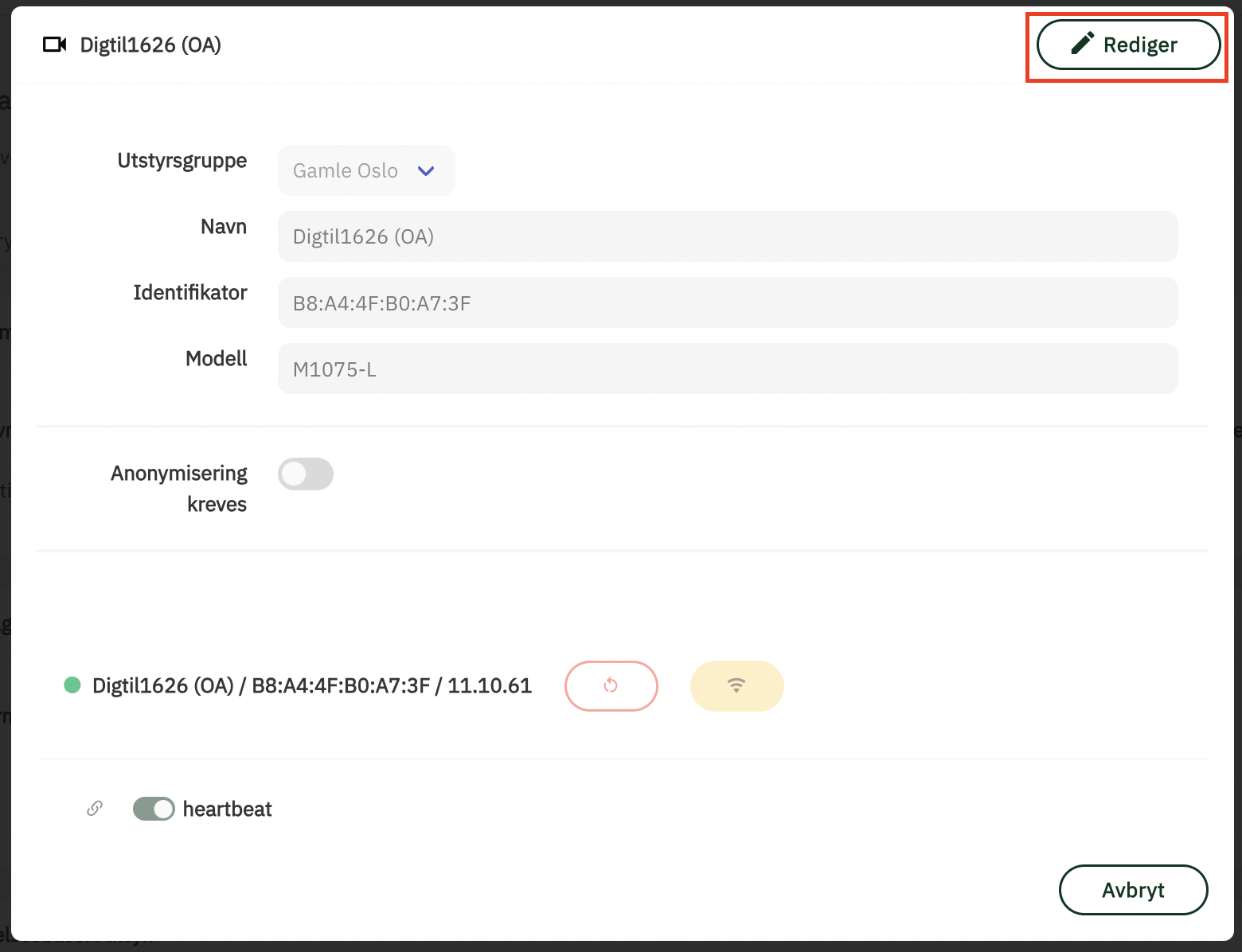Click the Avbryt cancel button
Viewport: 1242px width, 952px height.
pos(1133,890)
